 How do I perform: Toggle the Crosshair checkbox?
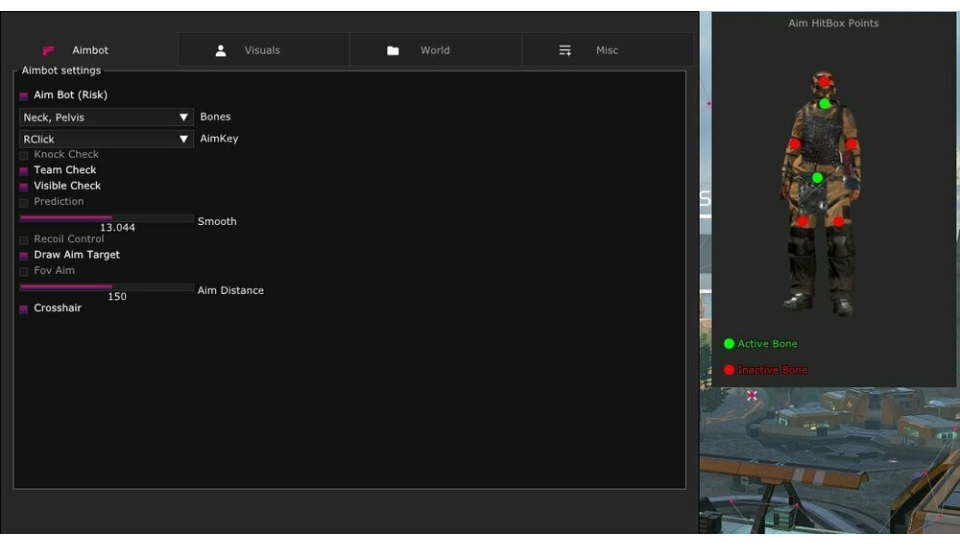(x=24, y=309)
